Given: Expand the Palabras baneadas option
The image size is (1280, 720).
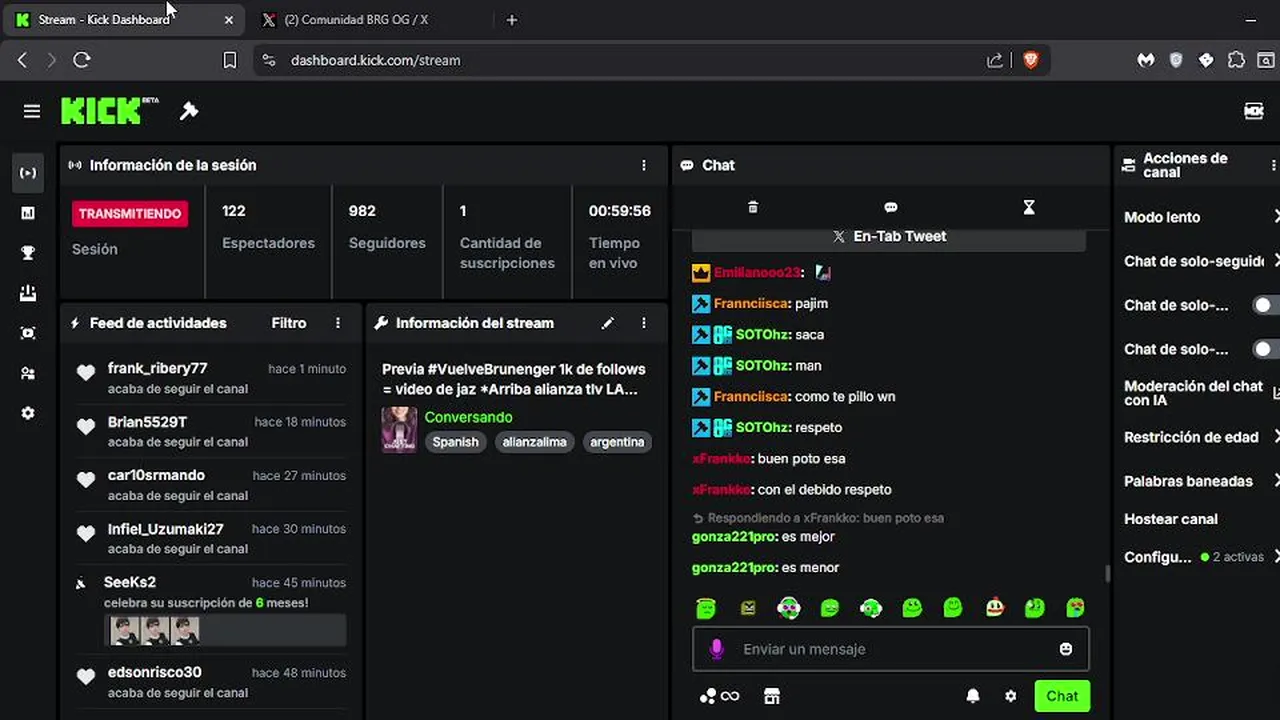Looking at the screenshot, I should point(1200,481).
